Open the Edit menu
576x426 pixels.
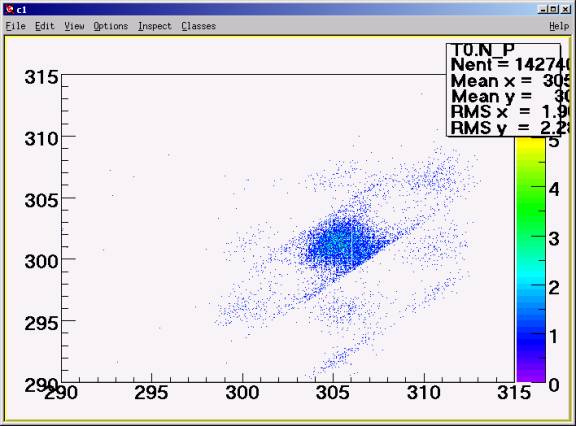pyautogui.click(x=45, y=26)
